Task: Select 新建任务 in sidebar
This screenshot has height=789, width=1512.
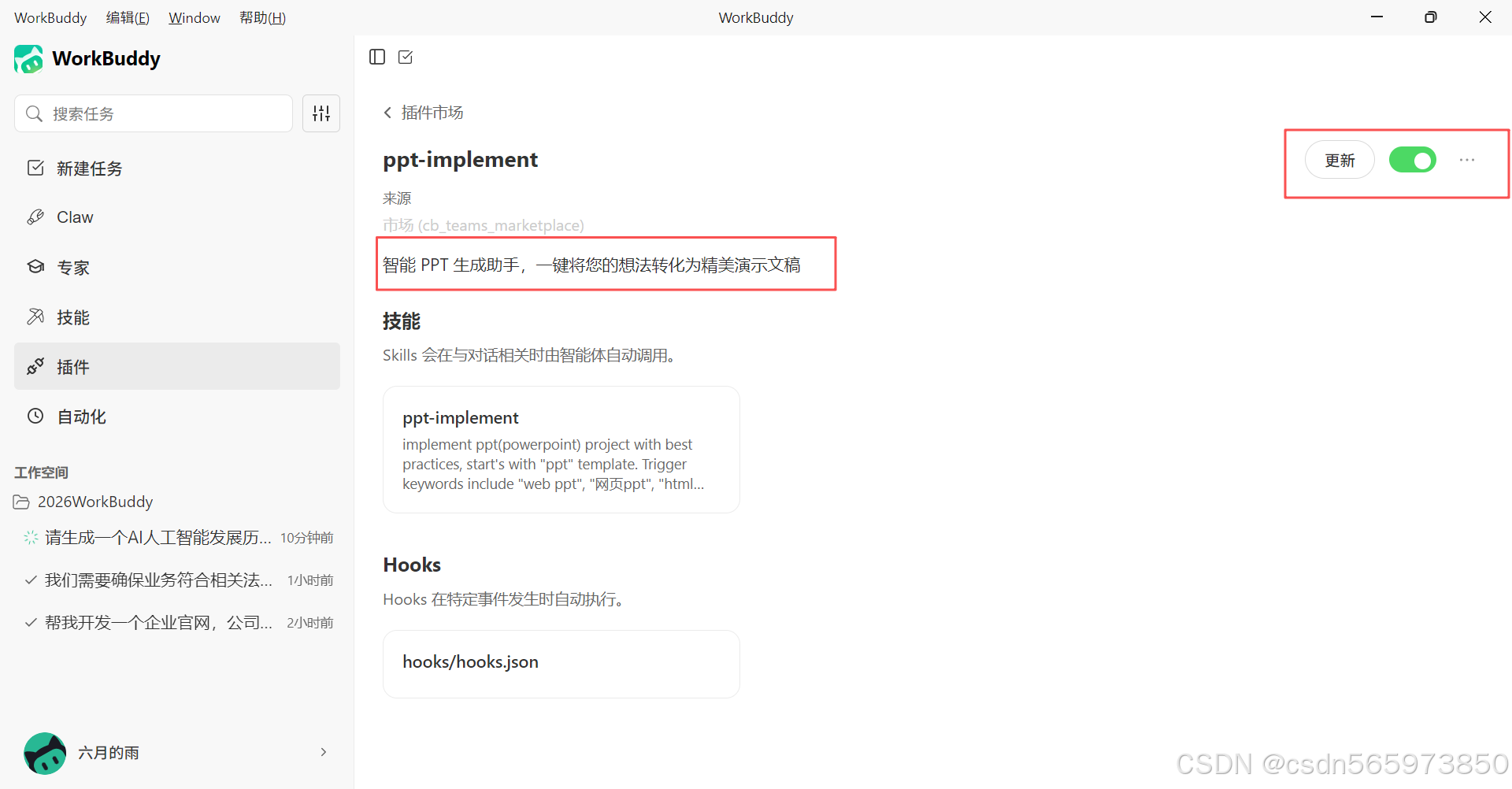Action: [177, 168]
